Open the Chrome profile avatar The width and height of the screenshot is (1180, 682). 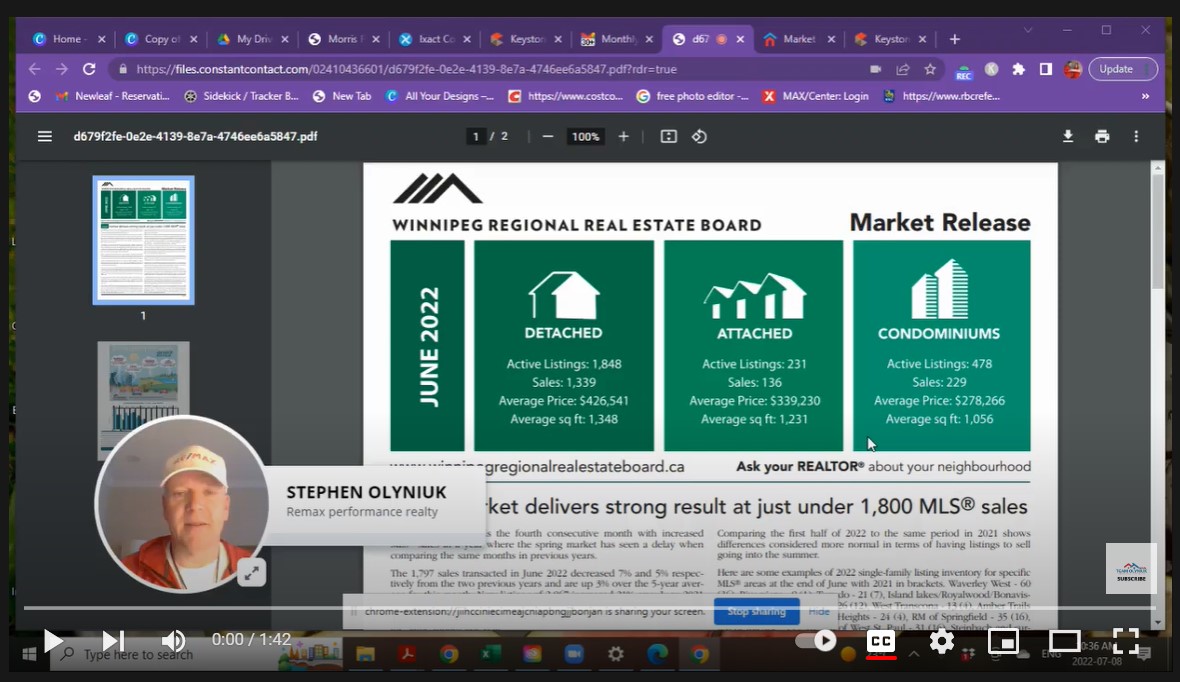(x=1072, y=69)
